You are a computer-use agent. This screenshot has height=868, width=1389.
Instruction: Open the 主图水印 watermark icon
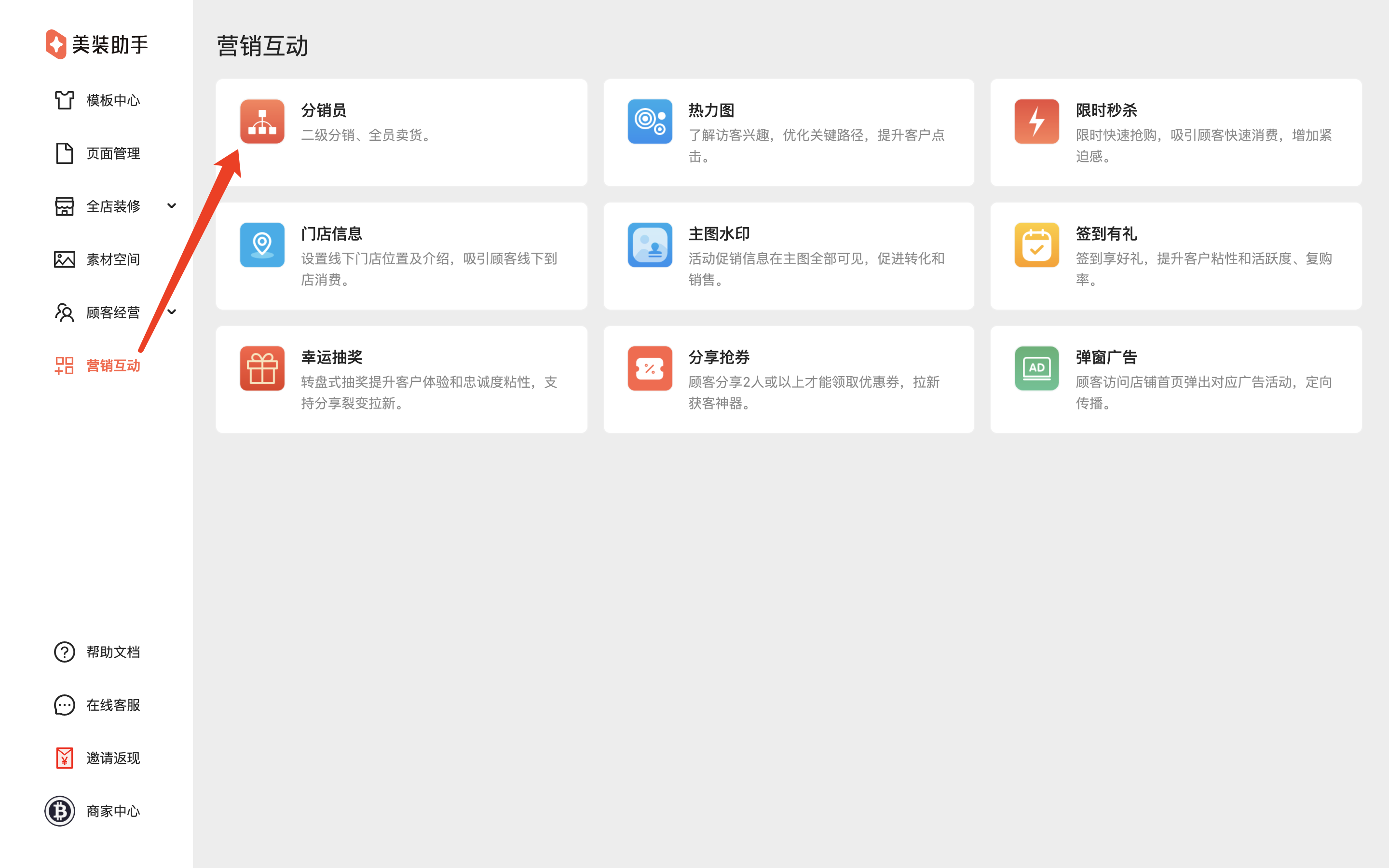click(650, 244)
